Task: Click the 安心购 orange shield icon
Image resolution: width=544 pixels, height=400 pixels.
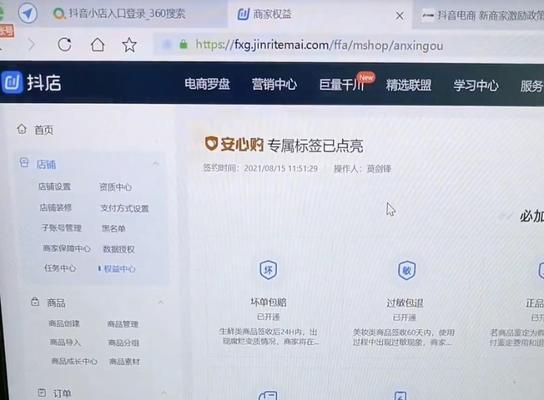Action: [211, 143]
